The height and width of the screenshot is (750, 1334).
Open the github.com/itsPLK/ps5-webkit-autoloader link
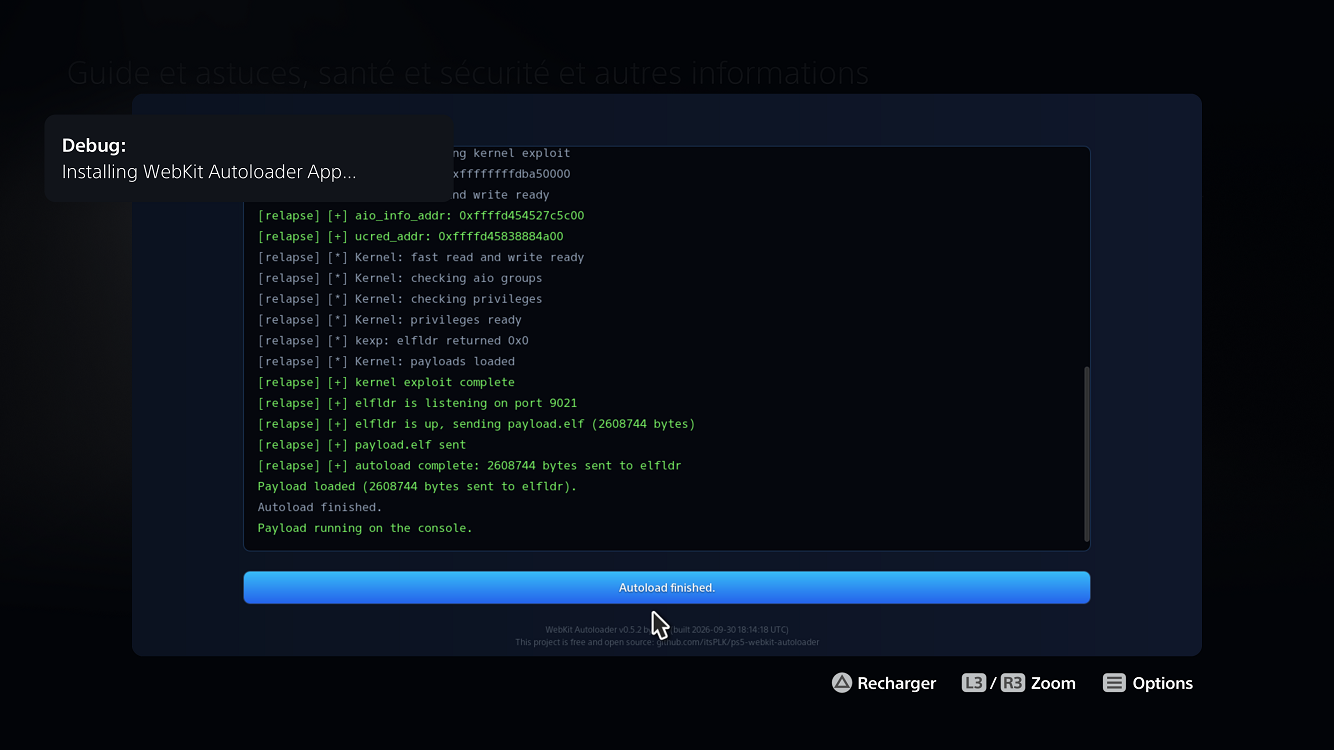pos(737,642)
